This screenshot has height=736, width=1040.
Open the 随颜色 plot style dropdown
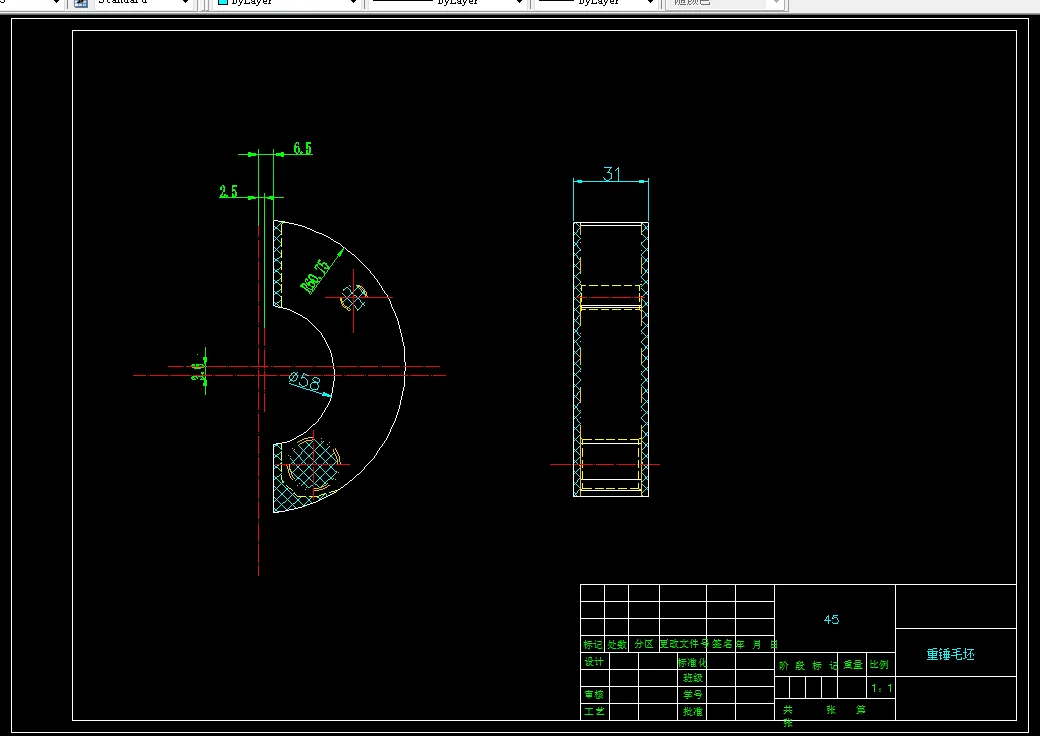726,3
